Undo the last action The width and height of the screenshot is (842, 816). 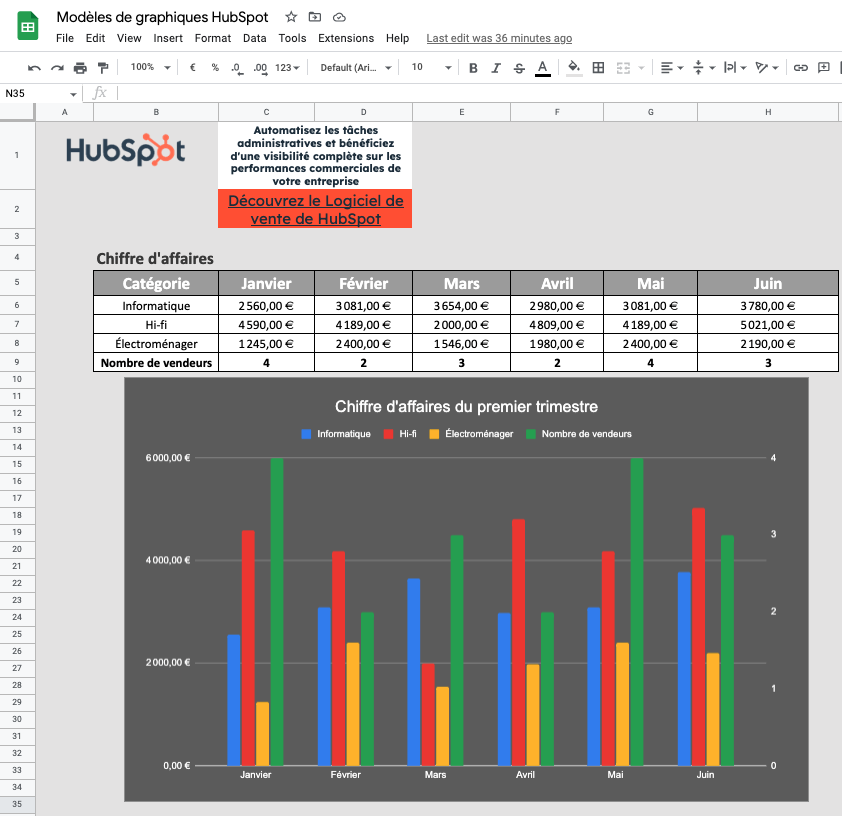pyautogui.click(x=34, y=68)
